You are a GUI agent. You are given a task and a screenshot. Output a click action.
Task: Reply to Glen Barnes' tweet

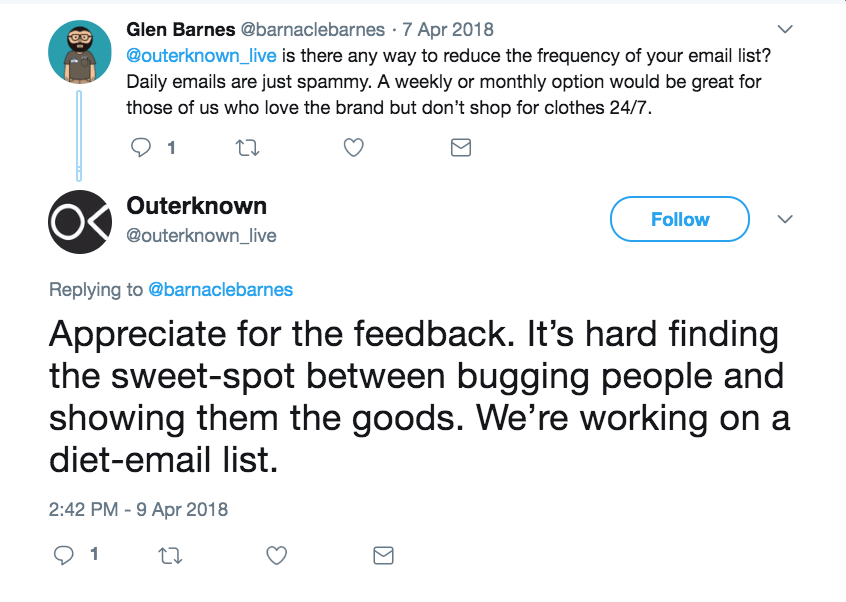(x=141, y=148)
